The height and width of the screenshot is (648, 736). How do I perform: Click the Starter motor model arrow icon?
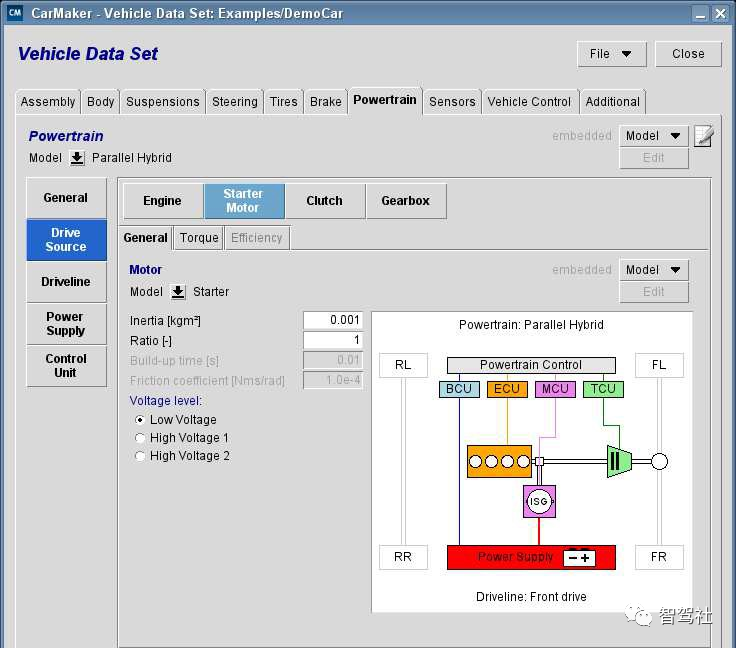coord(178,292)
